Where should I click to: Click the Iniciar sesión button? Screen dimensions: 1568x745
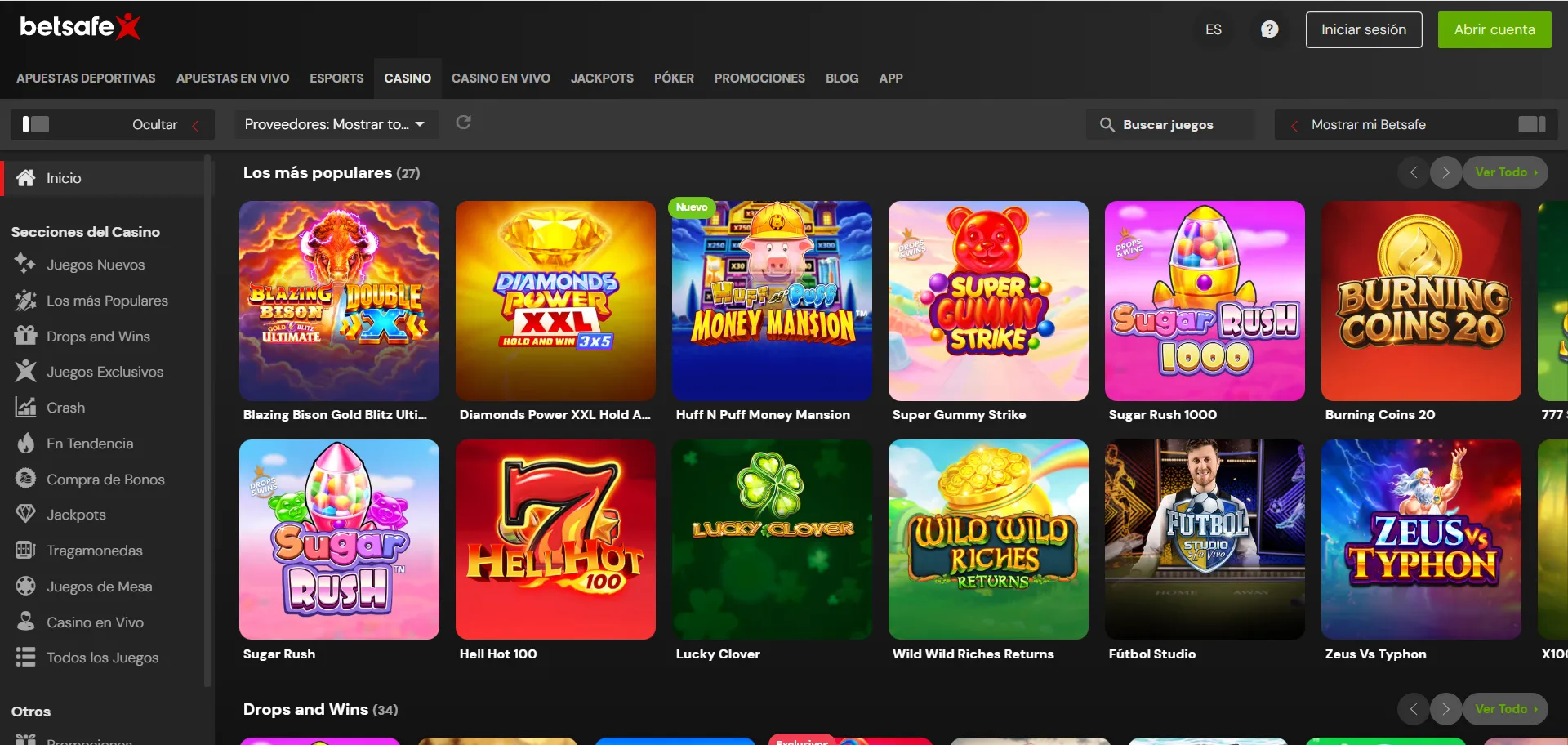(x=1363, y=29)
